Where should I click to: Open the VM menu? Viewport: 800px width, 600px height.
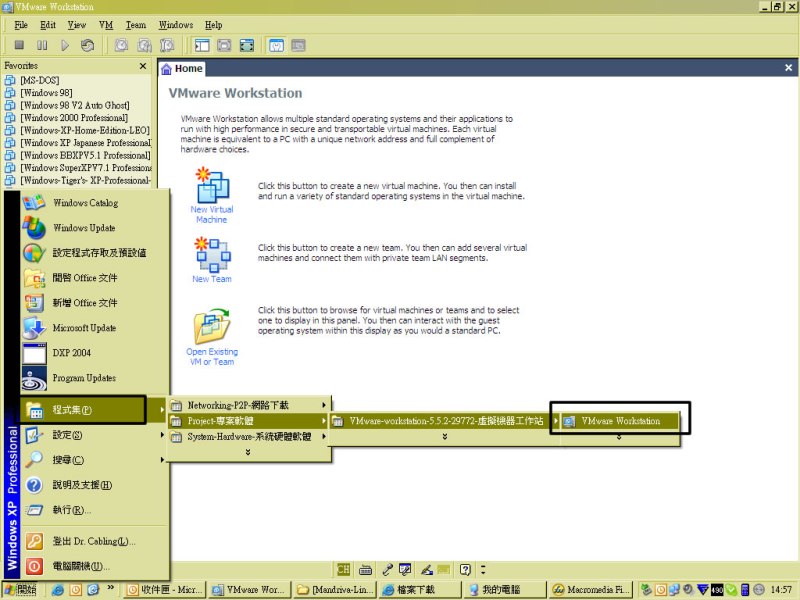106,25
